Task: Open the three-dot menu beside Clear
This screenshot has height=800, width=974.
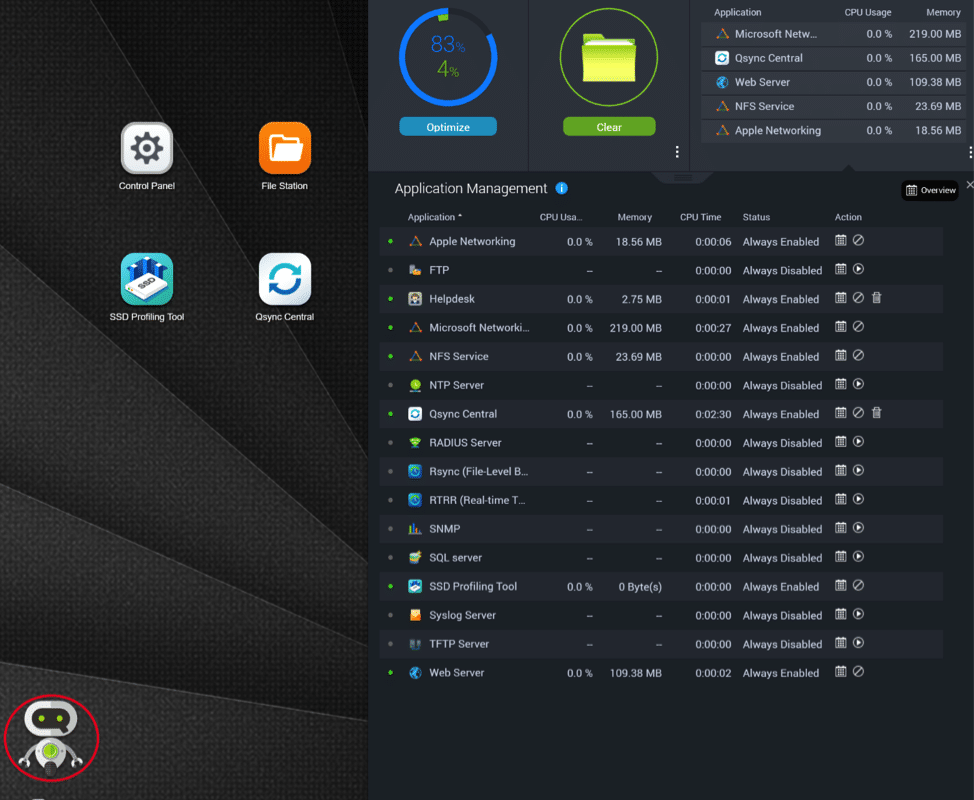Action: 677,152
